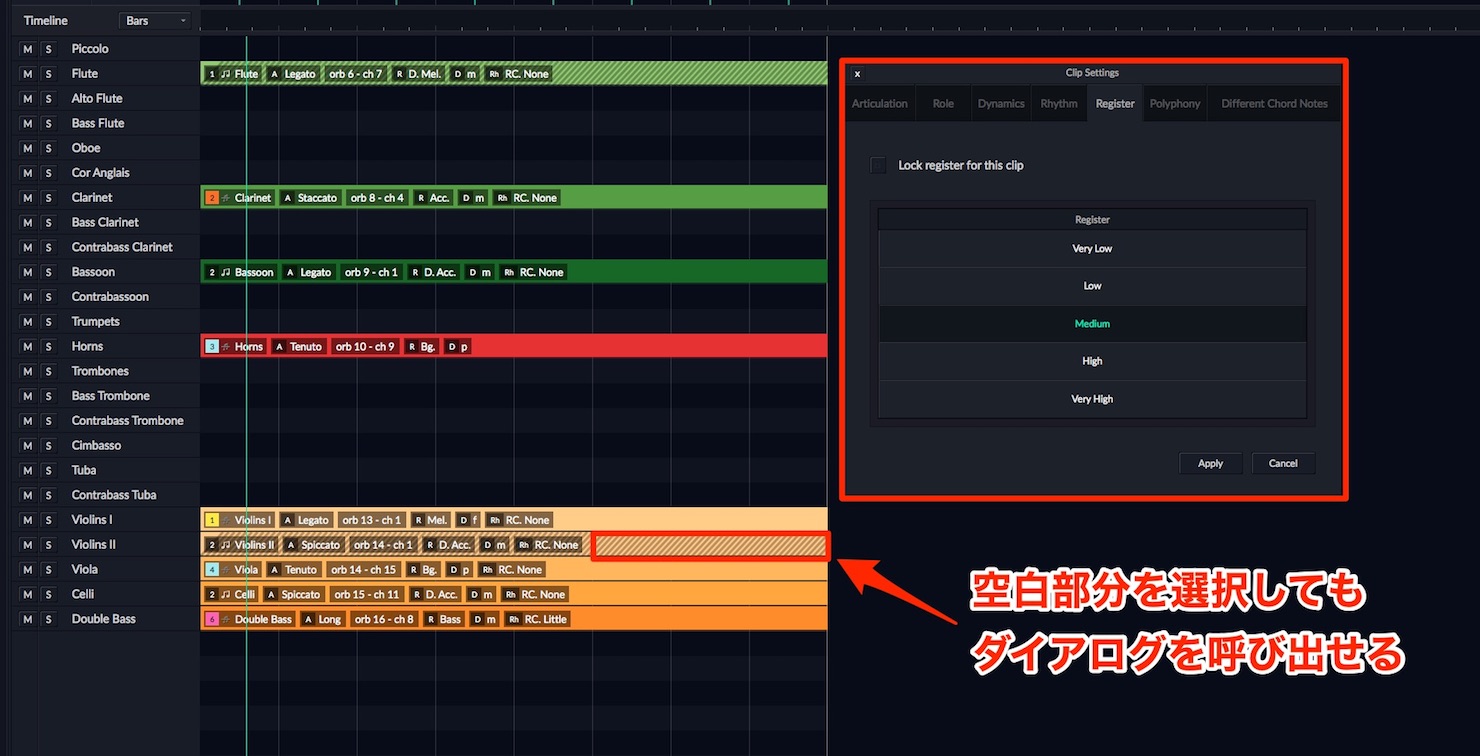Switch to the Role tab
1480x756 pixels.
pos(943,104)
